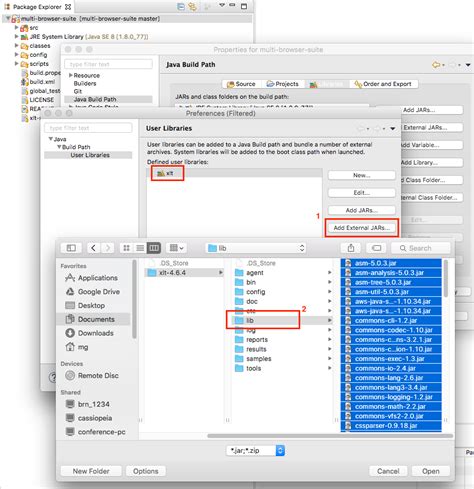The height and width of the screenshot is (489, 474).
Task: Toggle the sidebar in the file dialog
Action: point(71,248)
